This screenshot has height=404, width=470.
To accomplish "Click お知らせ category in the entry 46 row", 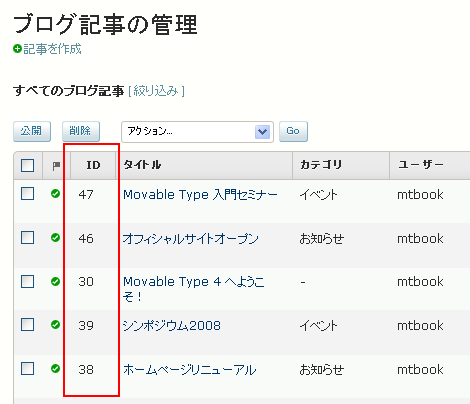I will tap(322, 239).
